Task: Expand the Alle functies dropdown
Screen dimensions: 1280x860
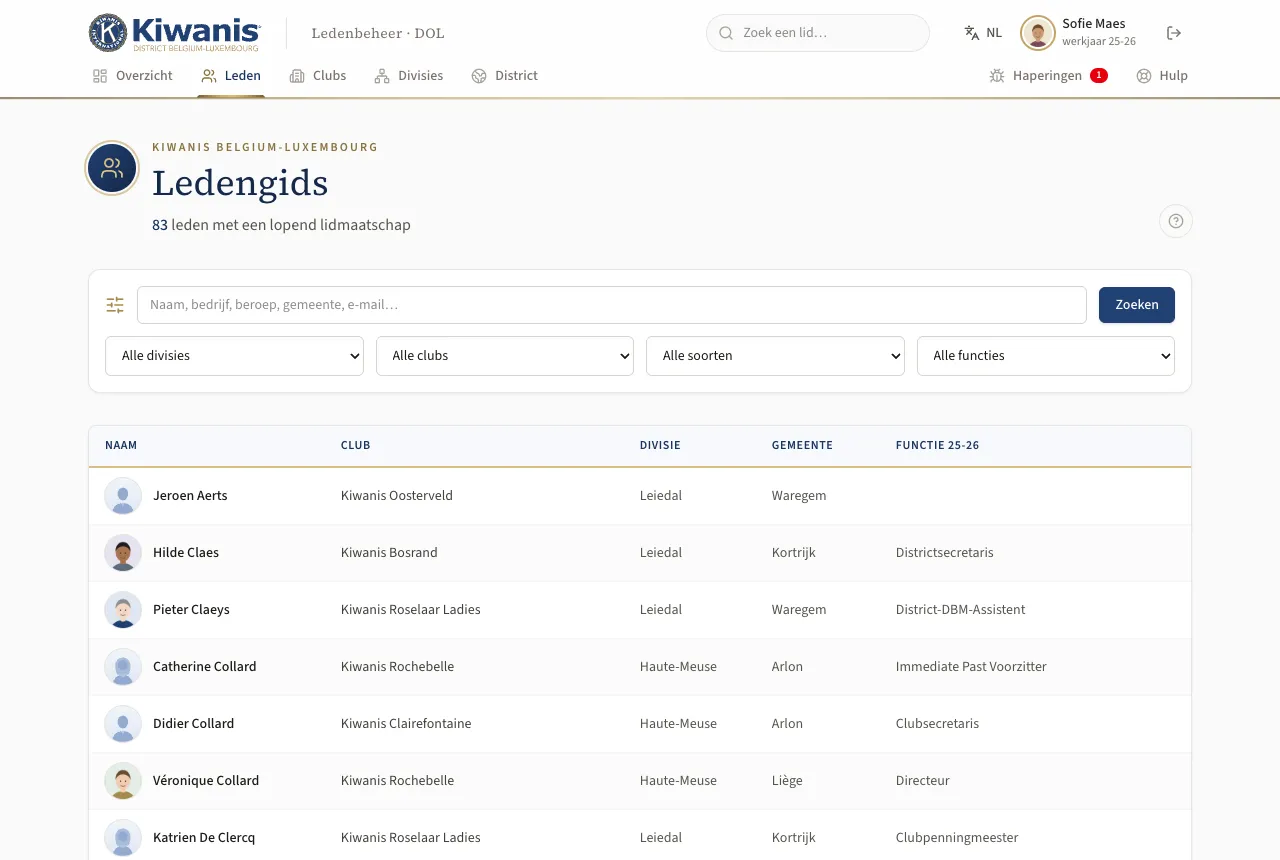Action: point(1046,356)
